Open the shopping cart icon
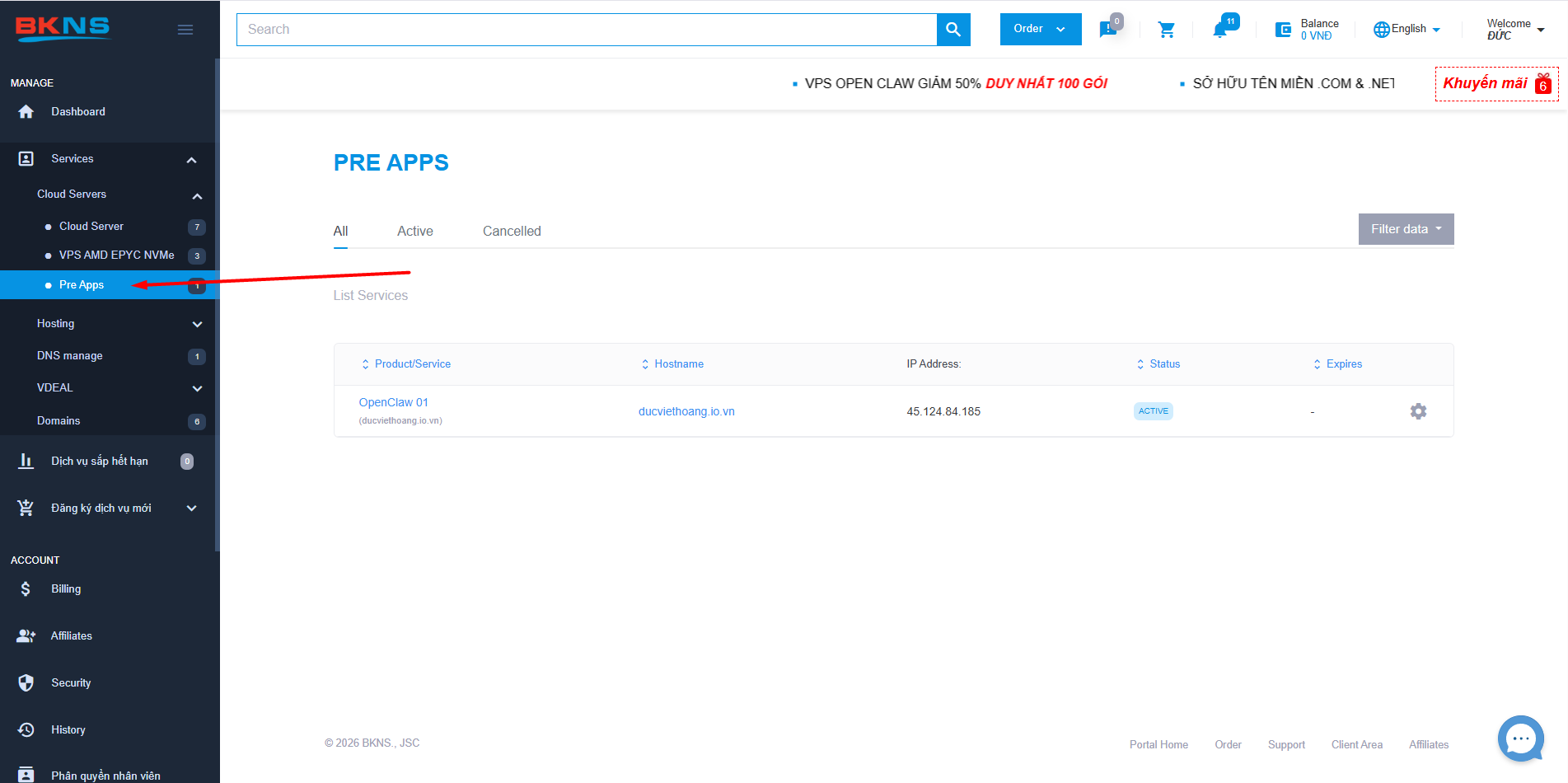 click(x=1167, y=30)
